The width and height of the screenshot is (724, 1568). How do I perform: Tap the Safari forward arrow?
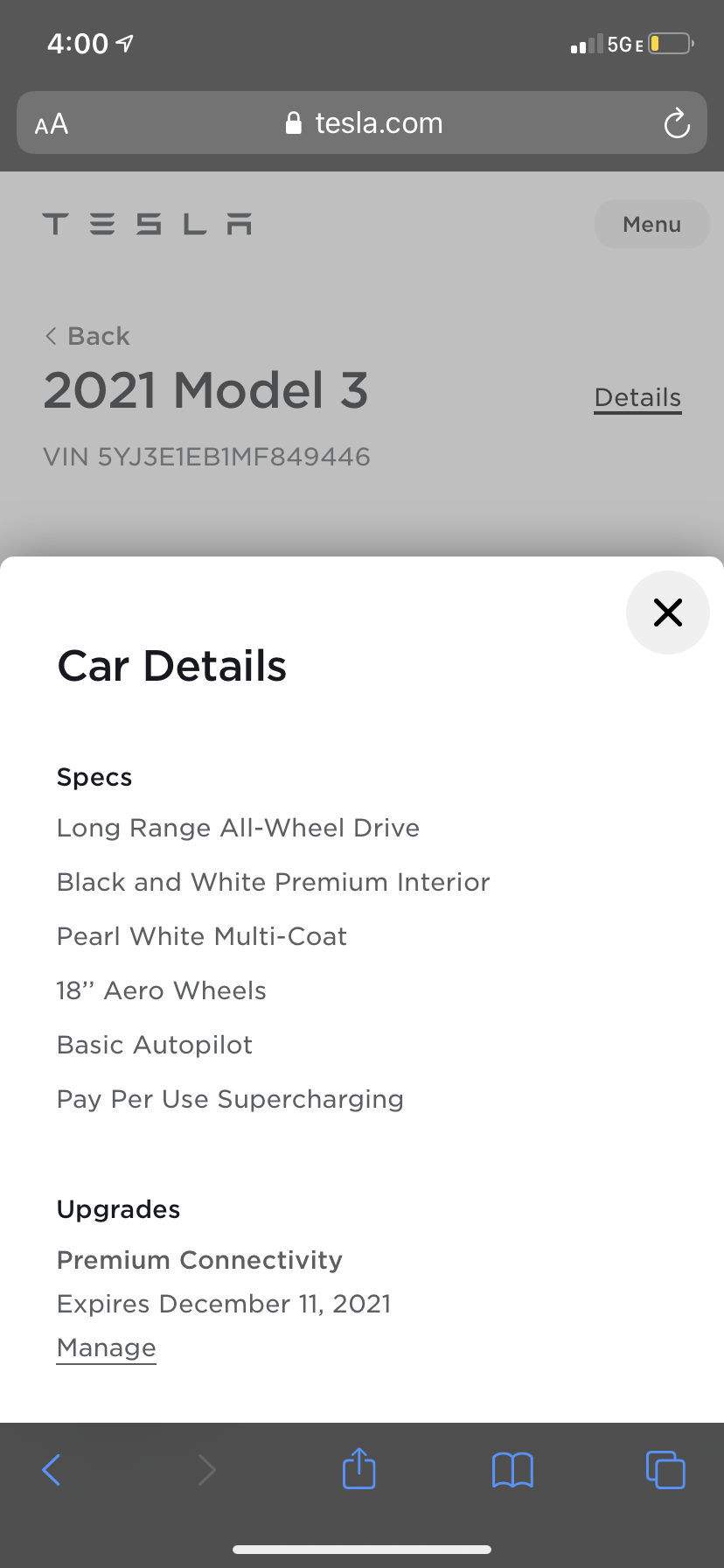click(206, 1469)
